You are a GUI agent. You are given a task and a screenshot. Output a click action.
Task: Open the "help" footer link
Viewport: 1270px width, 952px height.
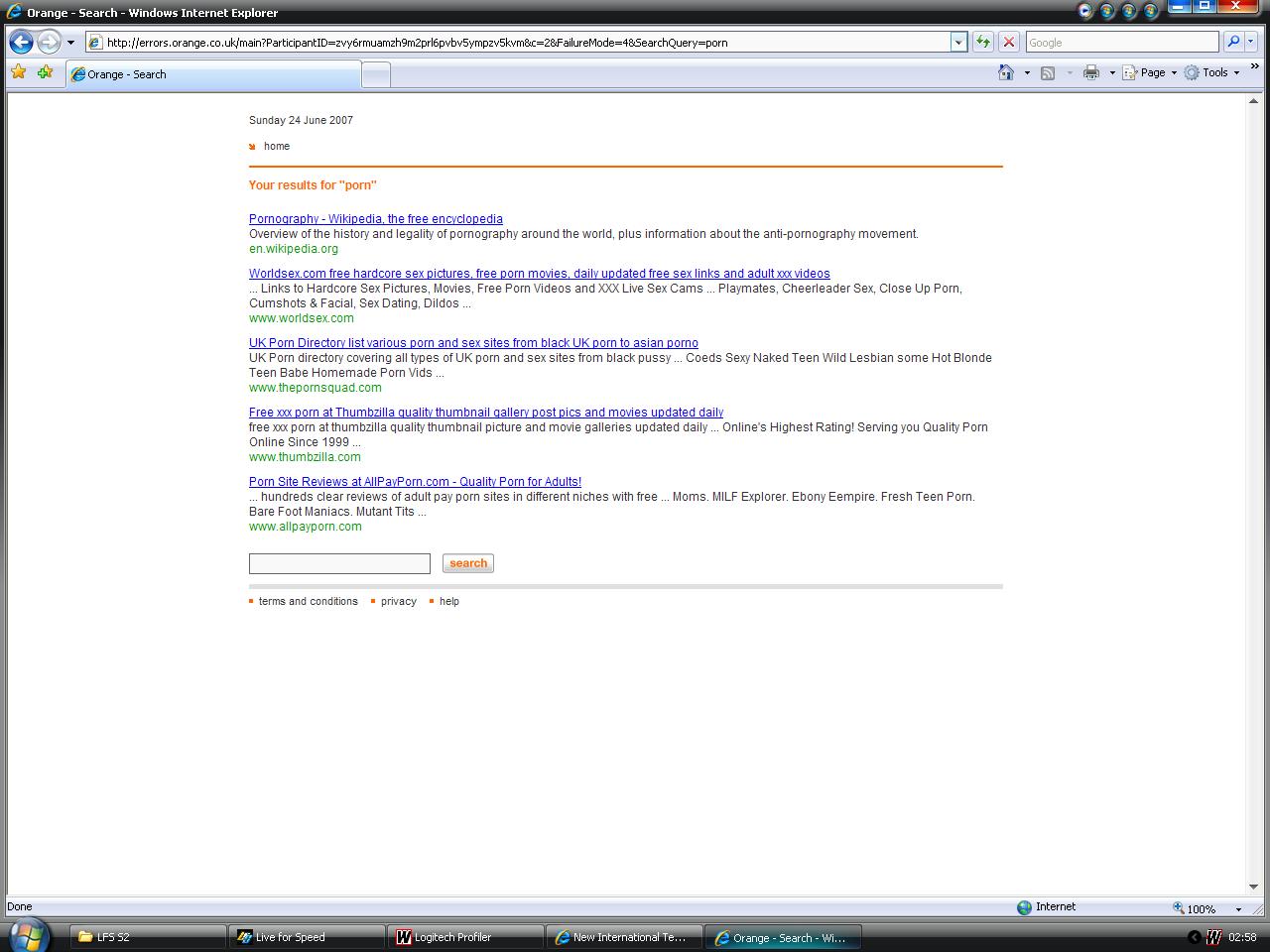tap(449, 601)
